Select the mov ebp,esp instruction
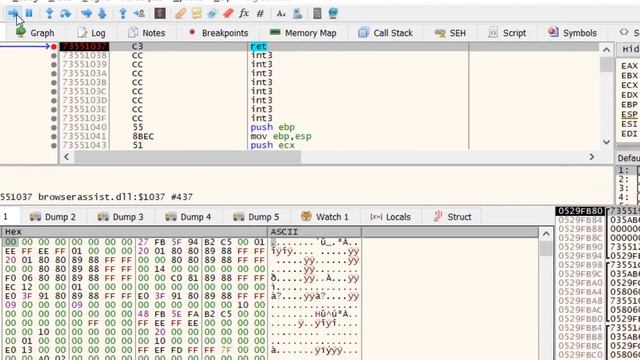The width and height of the screenshot is (640, 360). coord(281,136)
